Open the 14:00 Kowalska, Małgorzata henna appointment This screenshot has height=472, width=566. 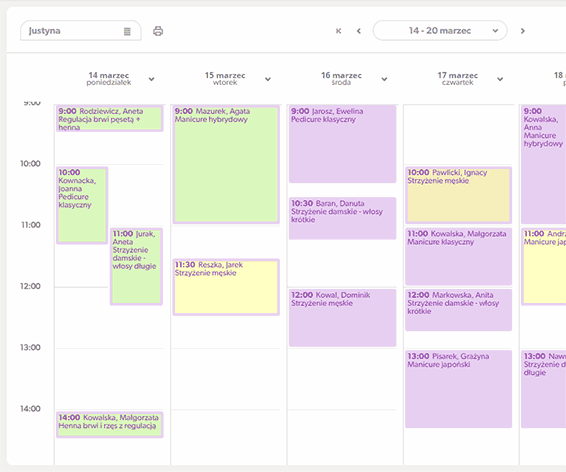110,424
